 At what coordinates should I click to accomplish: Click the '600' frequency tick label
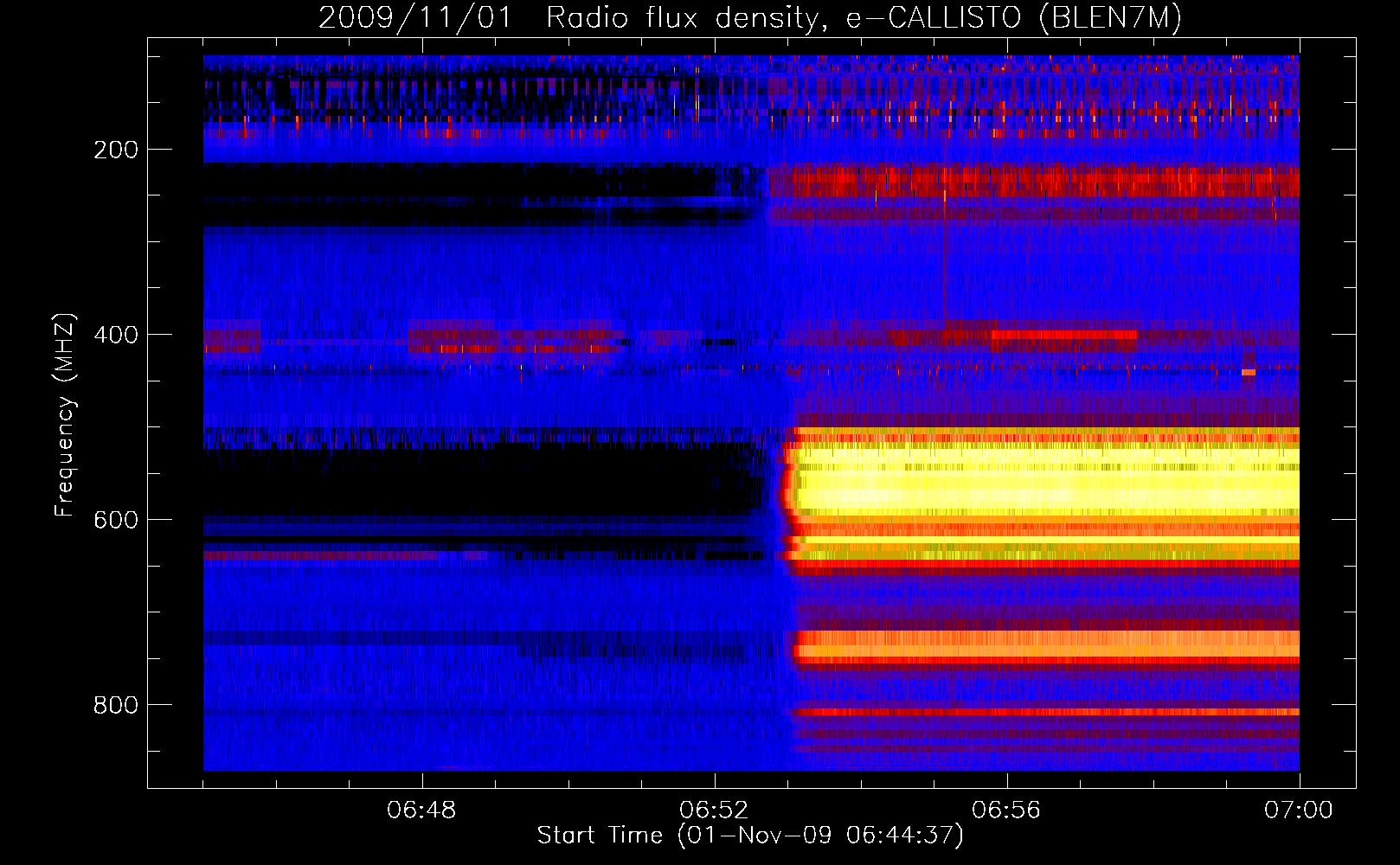pos(116,520)
